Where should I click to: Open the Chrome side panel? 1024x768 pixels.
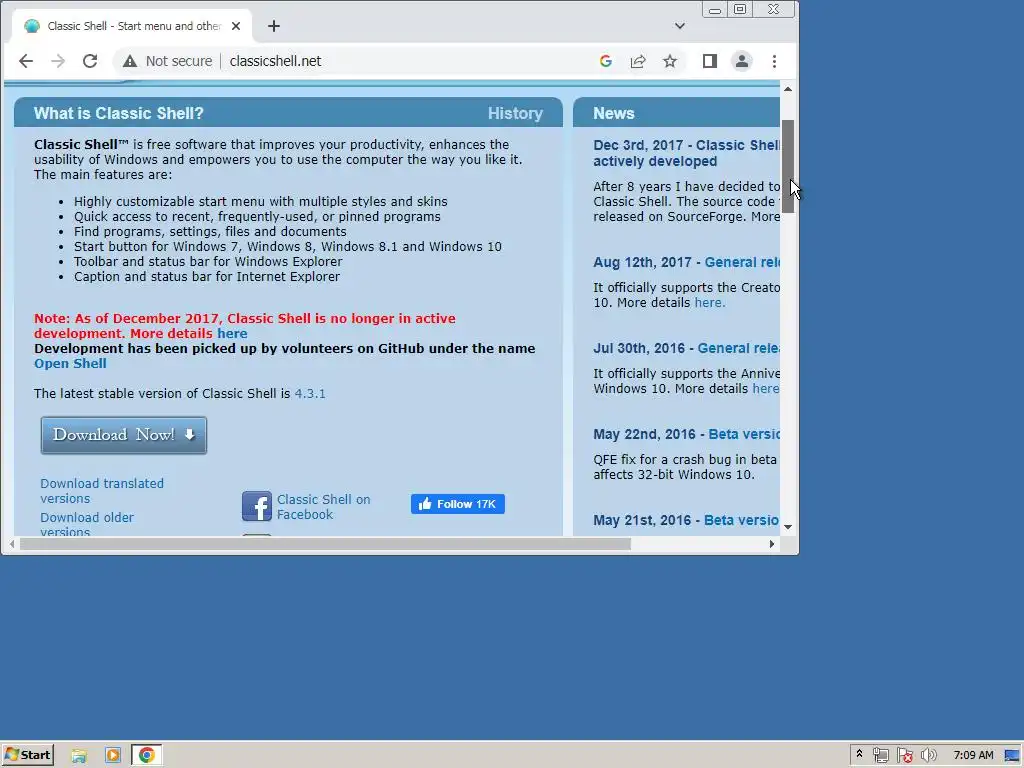pyautogui.click(x=710, y=61)
